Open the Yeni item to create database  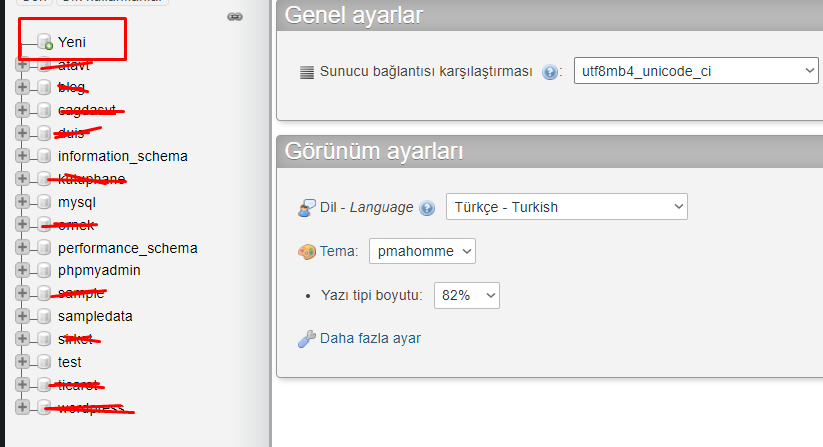pos(72,42)
